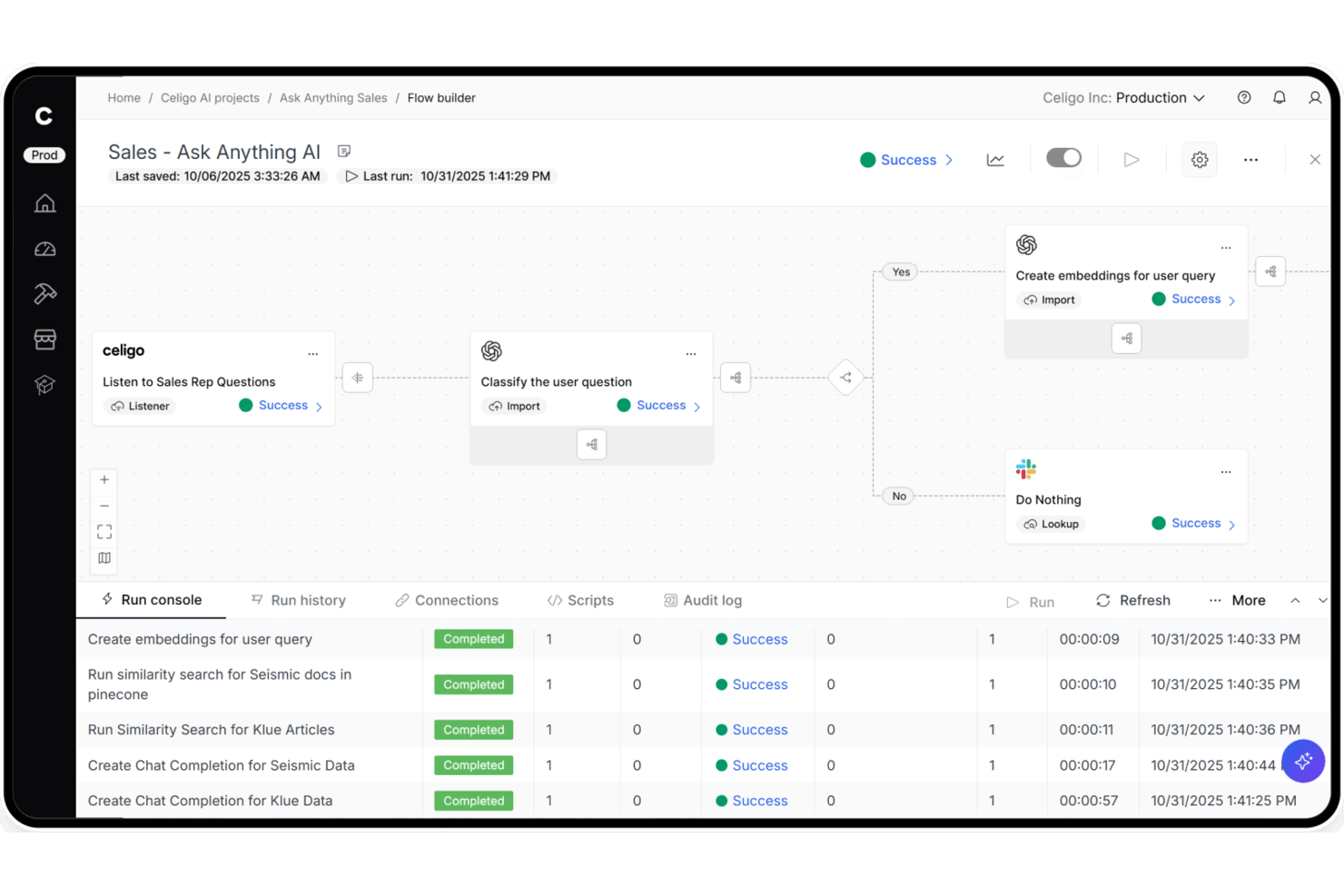Click the icon right of Create embeddings node
Viewport: 1344px width, 896px height.
click(x=1270, y=271)
